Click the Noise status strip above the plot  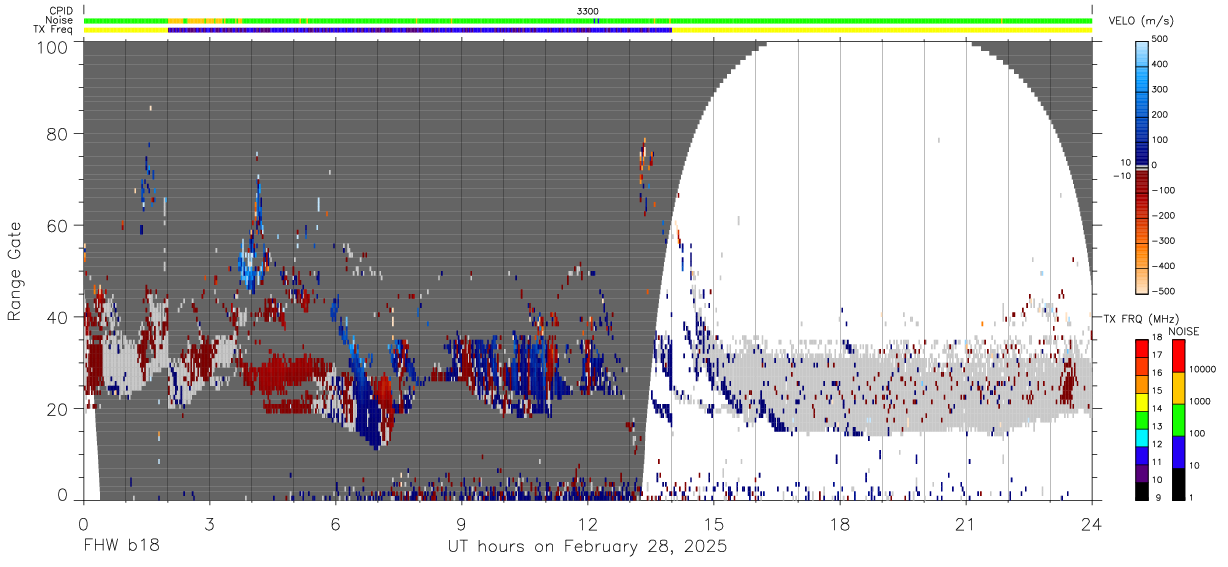(x=588, y=20)
